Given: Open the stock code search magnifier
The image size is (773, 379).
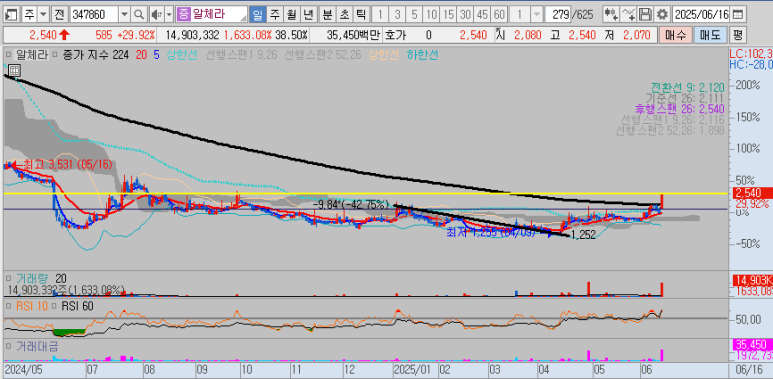Looking at the screenshot, I should (x=140, y=14).
